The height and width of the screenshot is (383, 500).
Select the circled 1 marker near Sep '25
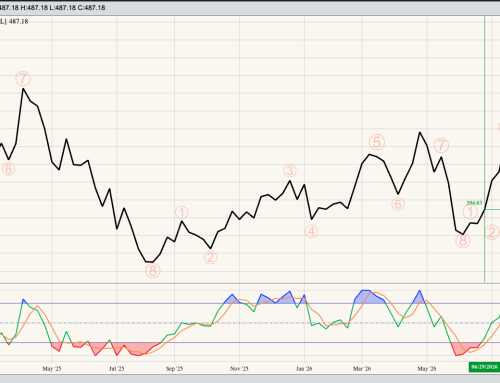coord(182,212)
